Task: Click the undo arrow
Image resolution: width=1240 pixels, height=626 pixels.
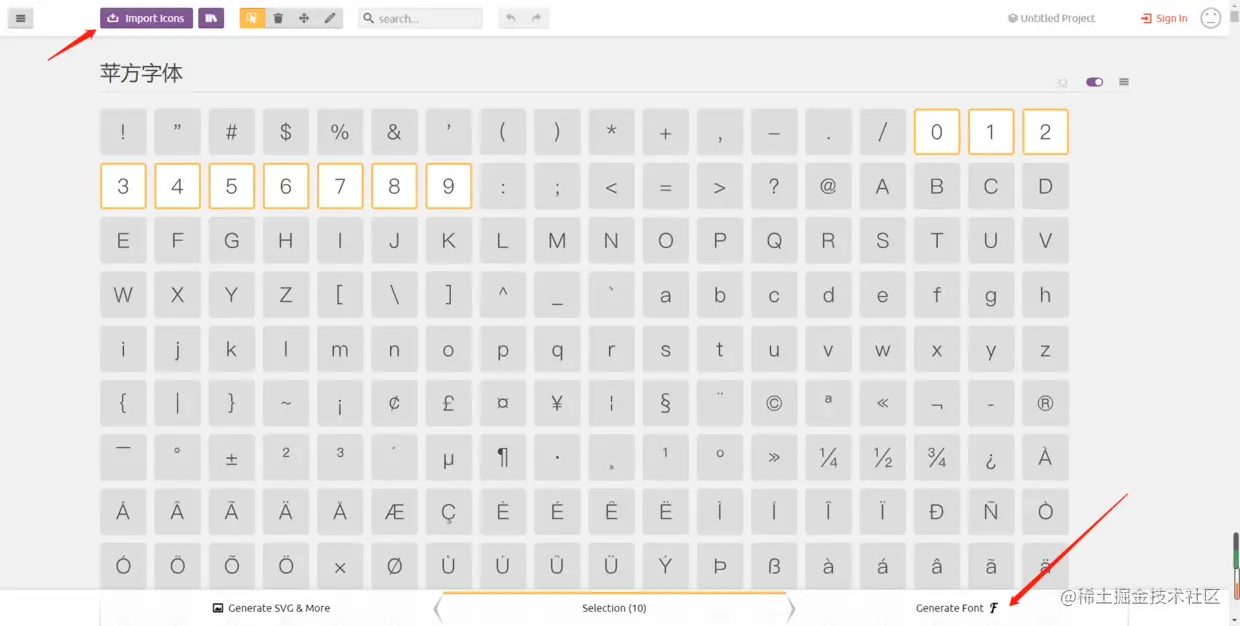Action: (x=510, y=18)
